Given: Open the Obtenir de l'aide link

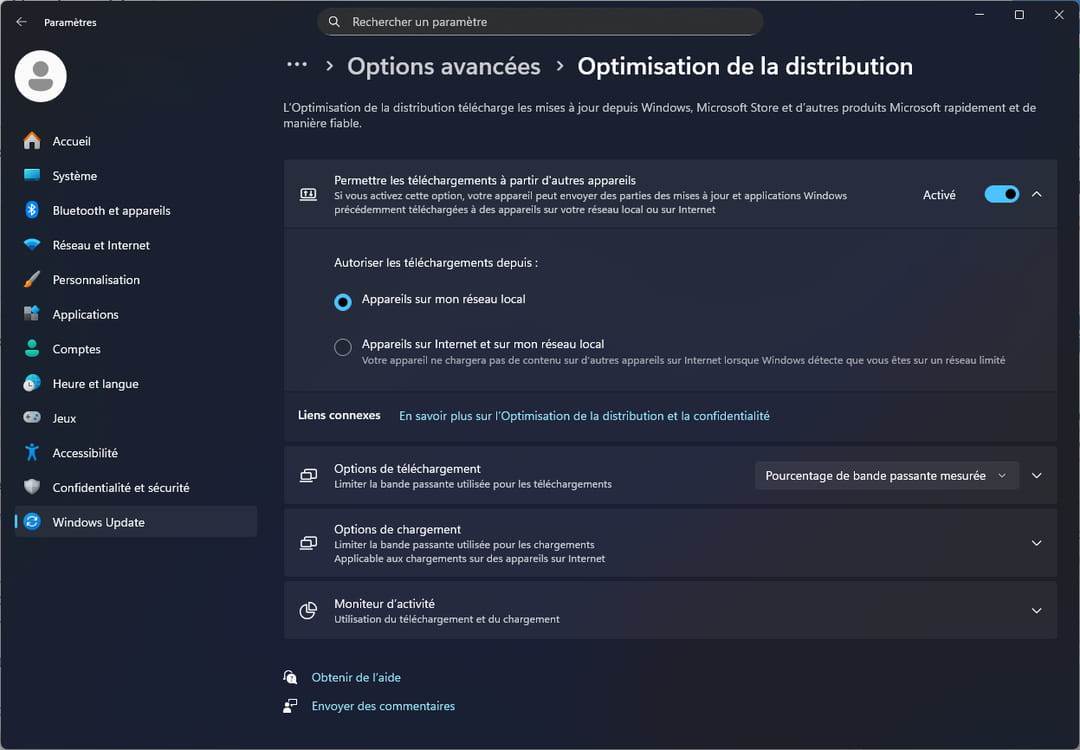Looking at the screenshot, I should point(356,677).
